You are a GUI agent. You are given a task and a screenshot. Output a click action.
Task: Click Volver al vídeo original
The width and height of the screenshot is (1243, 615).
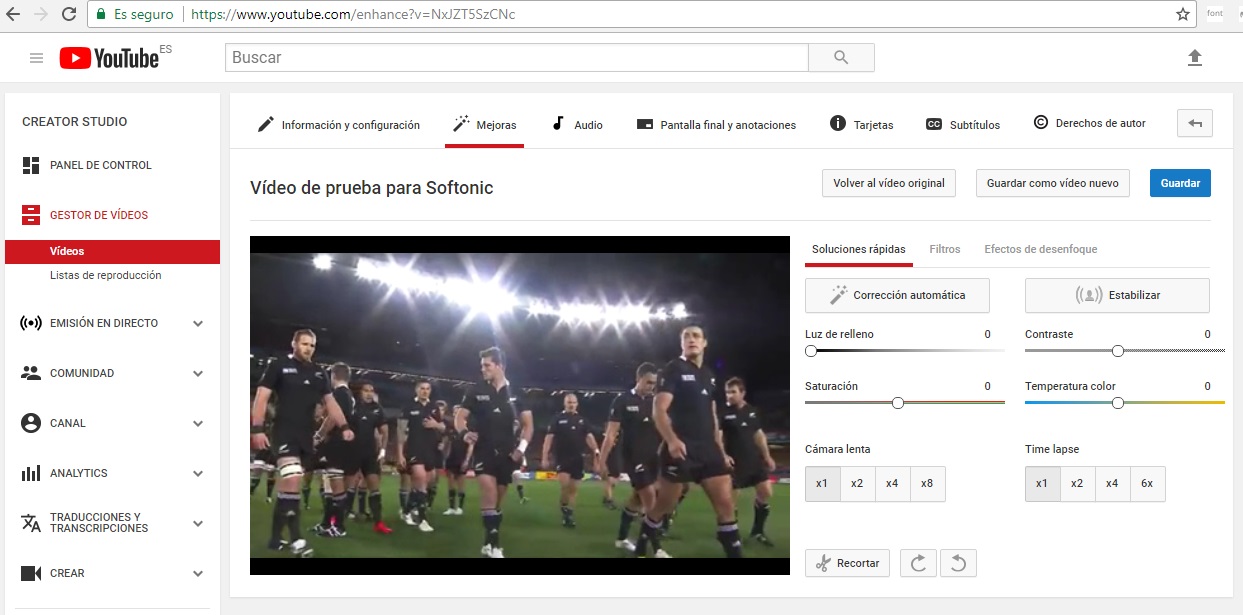tap(888, 183)
